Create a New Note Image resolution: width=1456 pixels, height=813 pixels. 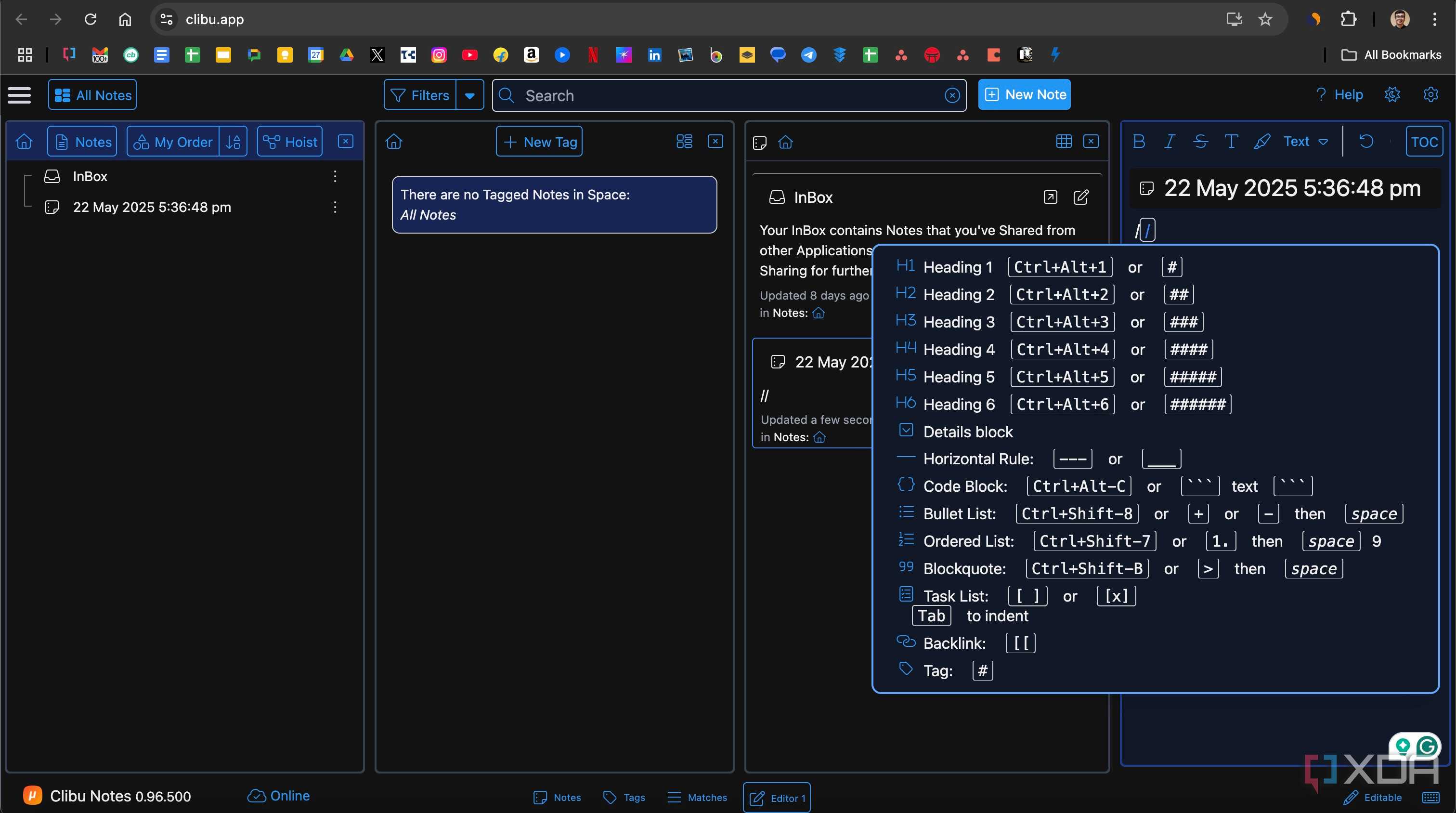1024,94
